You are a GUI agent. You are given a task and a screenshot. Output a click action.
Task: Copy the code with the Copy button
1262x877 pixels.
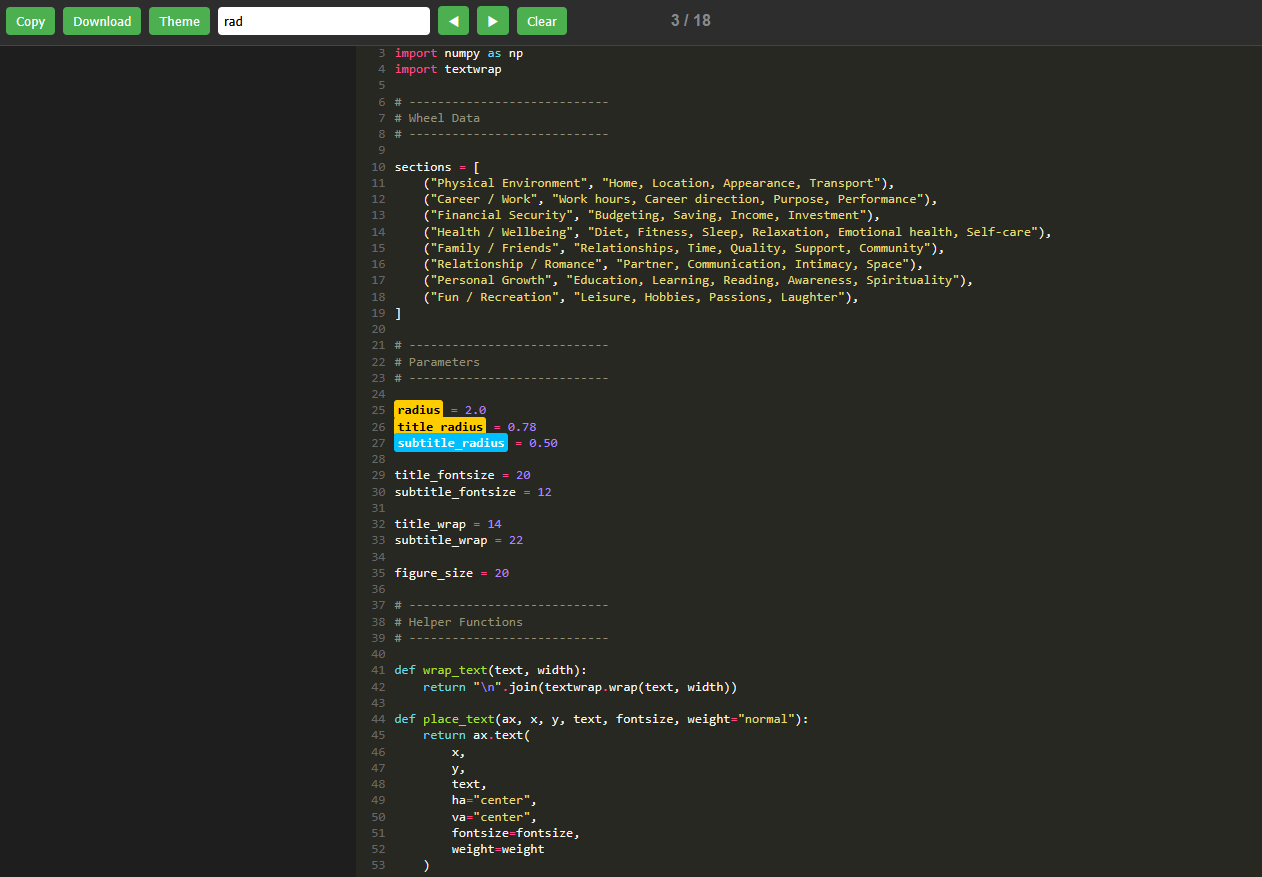[x=30, y=21]
